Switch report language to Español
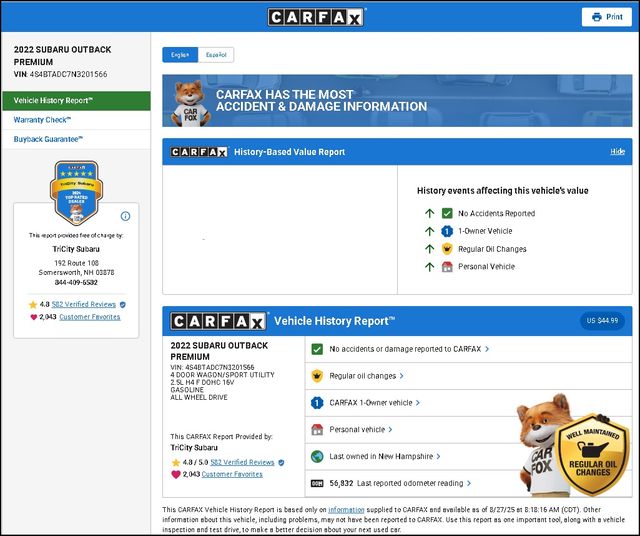Screen dimensions: 640x536 point(216,55)
